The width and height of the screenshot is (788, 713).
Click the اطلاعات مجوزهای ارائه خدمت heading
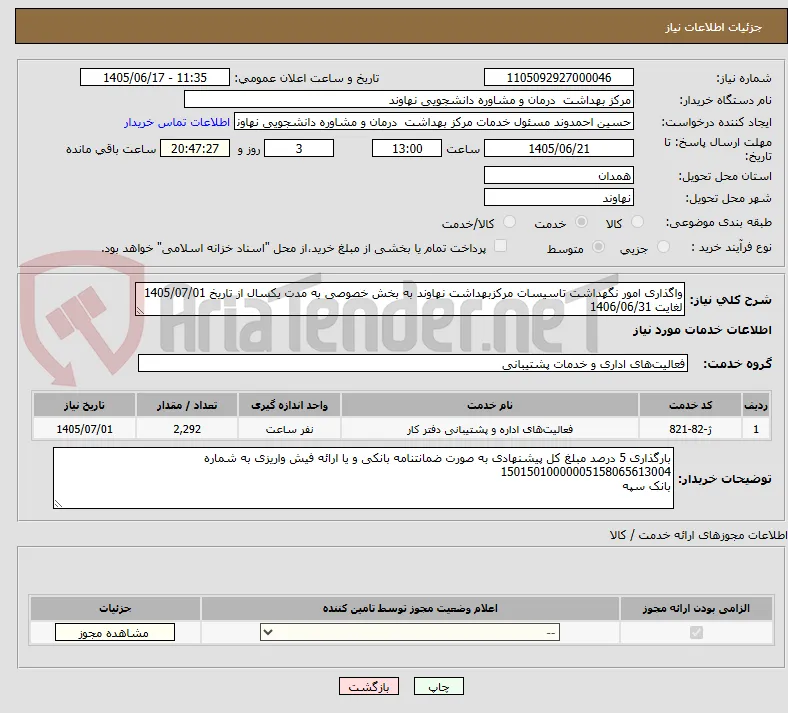tap(699, 535)
